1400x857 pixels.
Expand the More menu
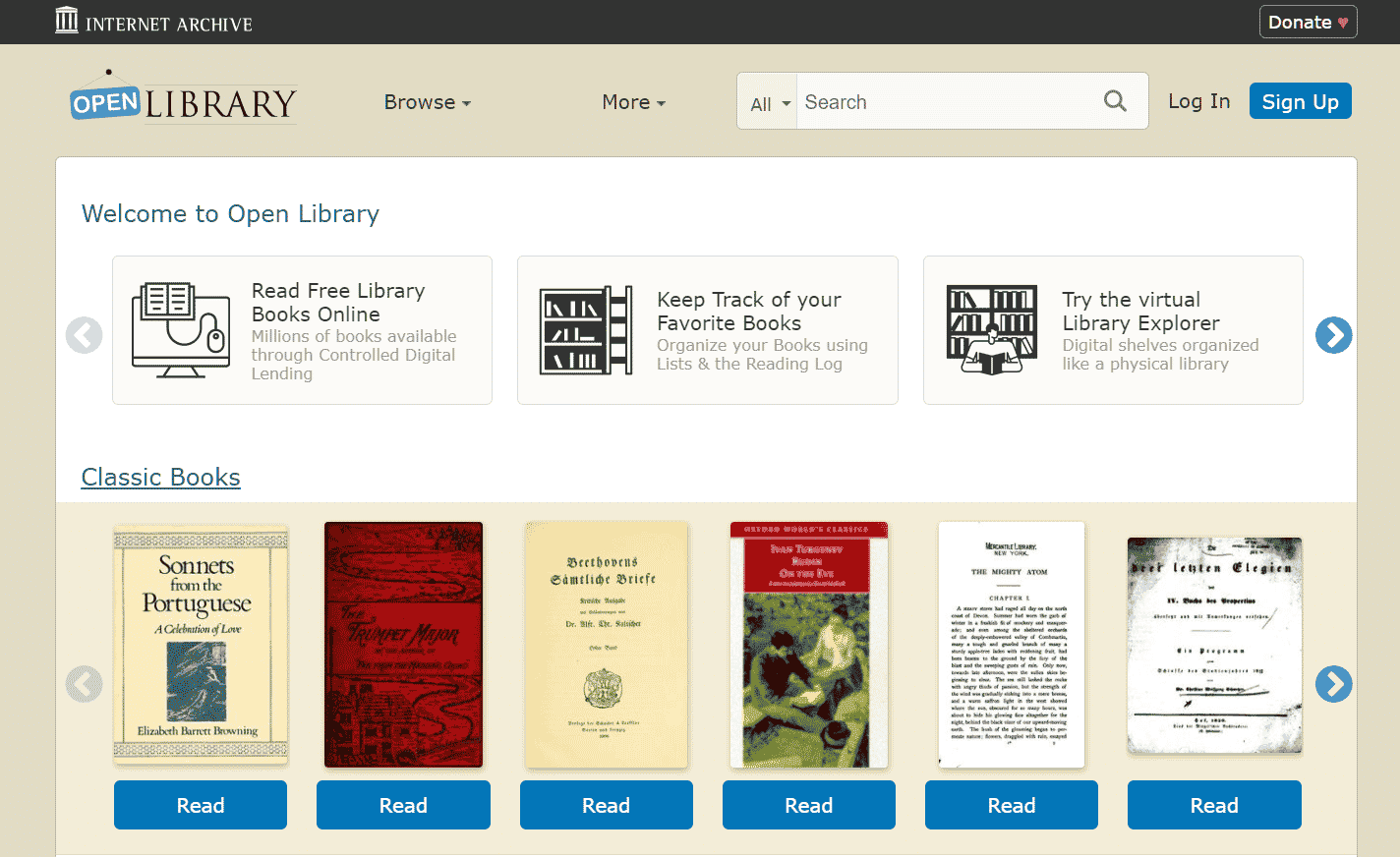coord(633,101)
